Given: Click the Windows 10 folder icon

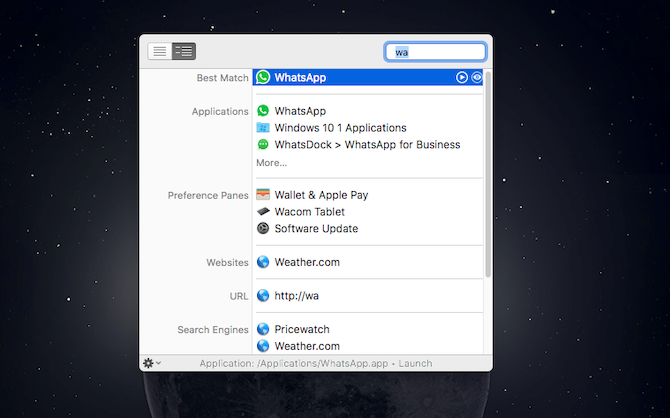Looking at the screenshot, I should tap(263, 127).
